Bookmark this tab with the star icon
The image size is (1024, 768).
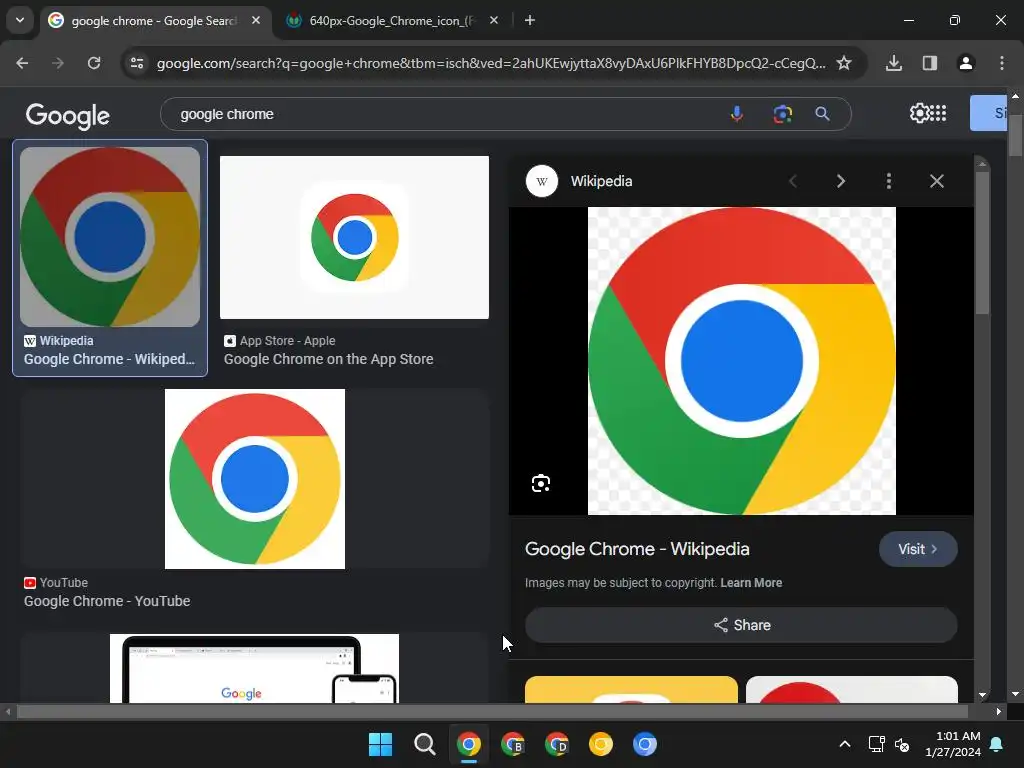(844, 63)
